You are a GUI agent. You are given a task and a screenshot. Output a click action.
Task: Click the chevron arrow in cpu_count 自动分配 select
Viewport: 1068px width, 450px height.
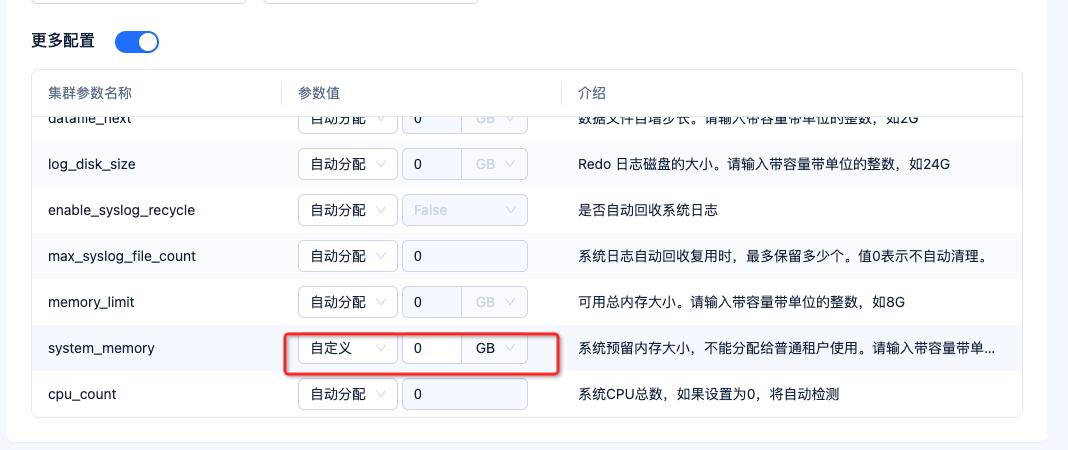click(381, 394)
